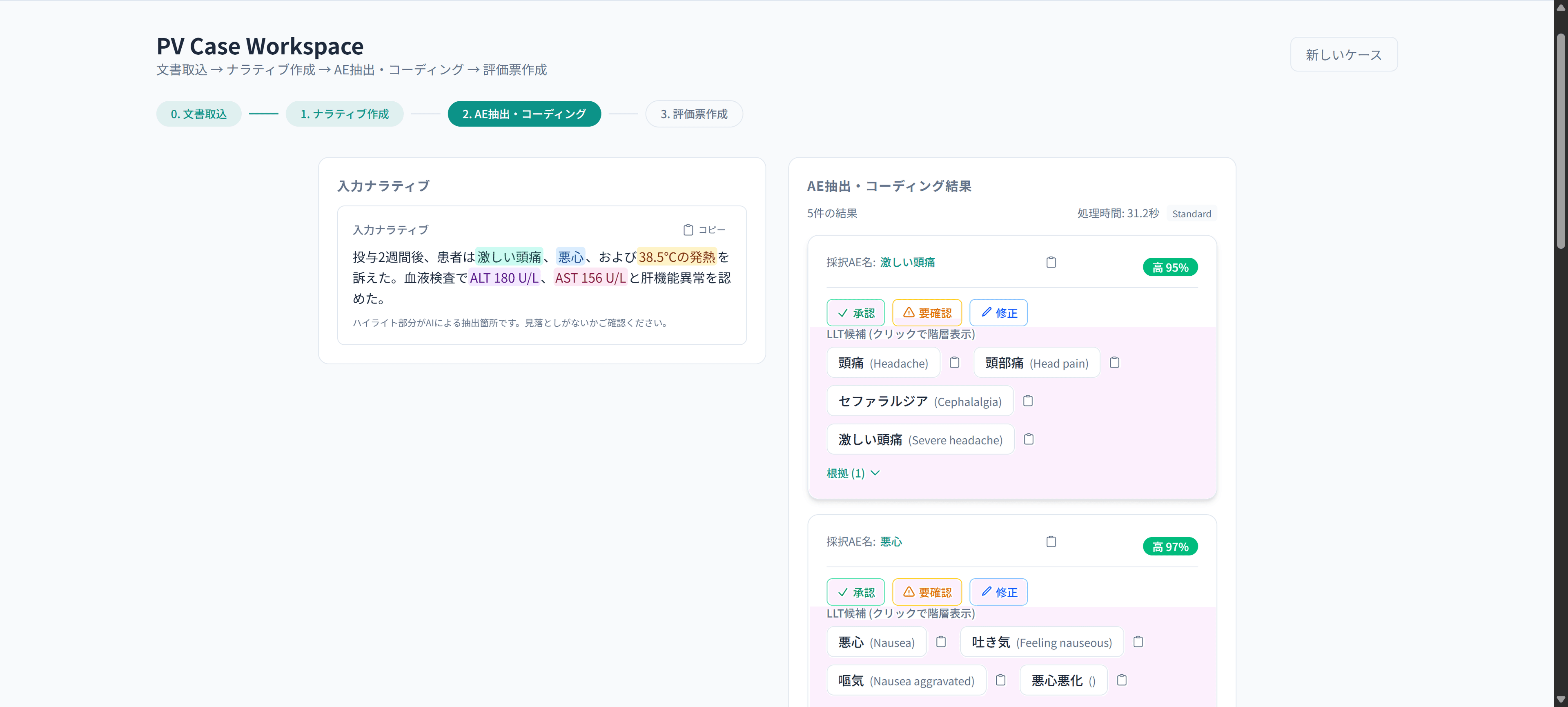The image size is (1568, 707).
Task: Click highlighted AST 156 U/L text
Action: click(x=590, y=278)
